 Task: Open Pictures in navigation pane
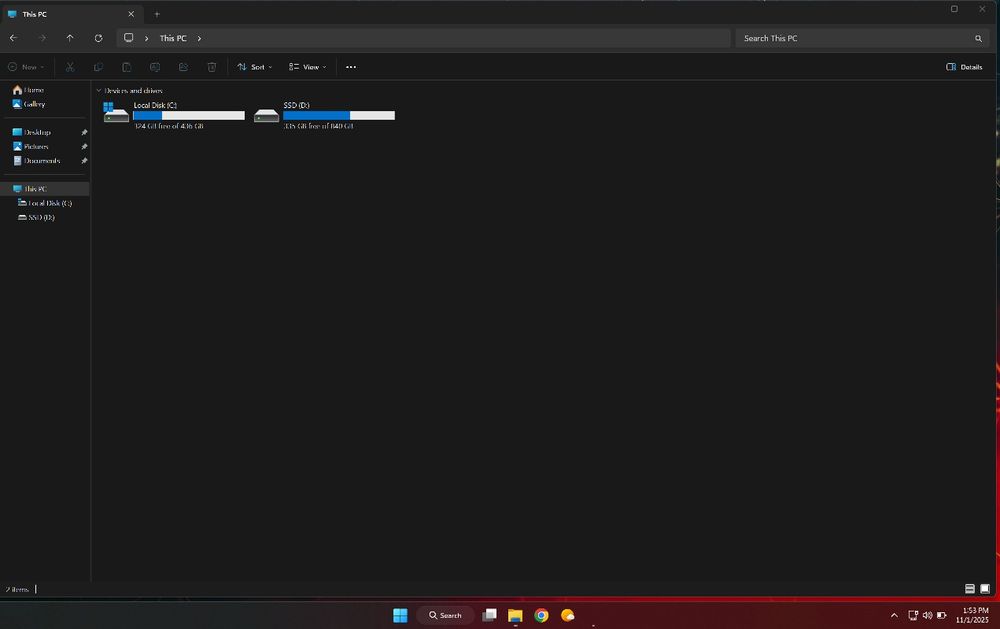(x=31, y=147)
